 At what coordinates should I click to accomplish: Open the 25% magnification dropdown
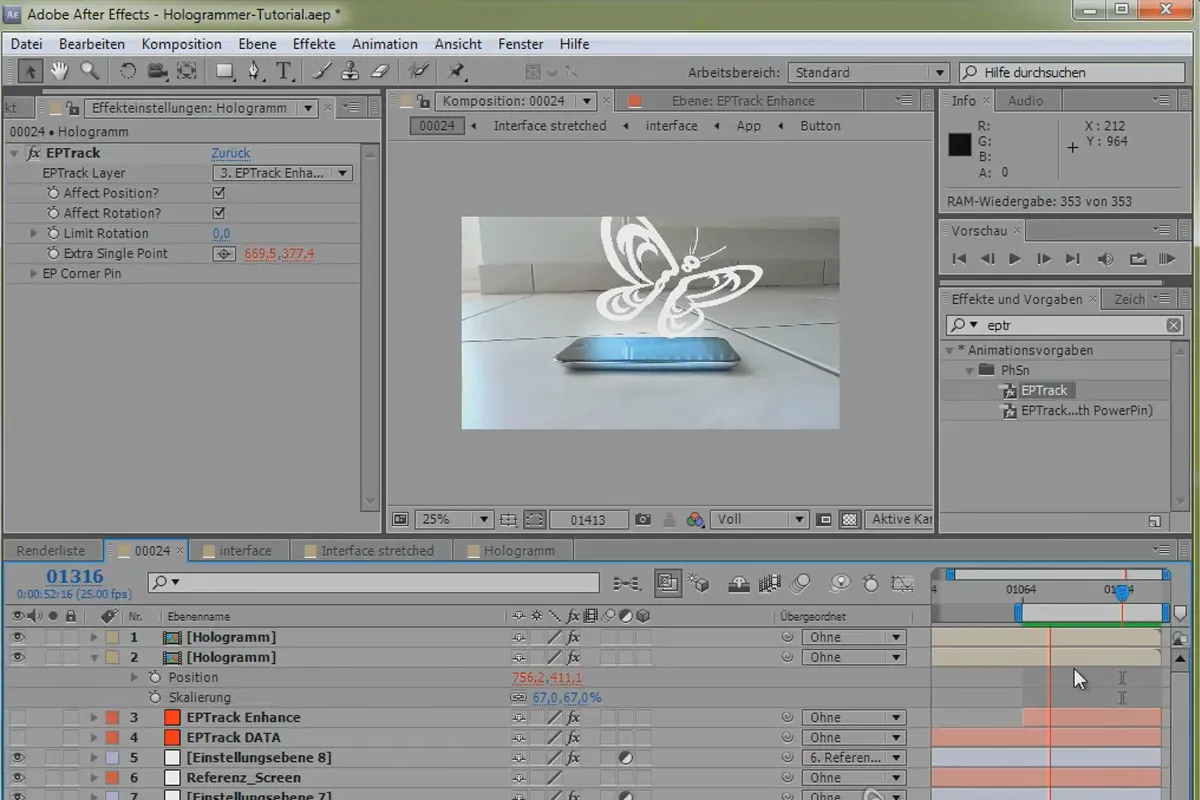[x=456, y=519]
